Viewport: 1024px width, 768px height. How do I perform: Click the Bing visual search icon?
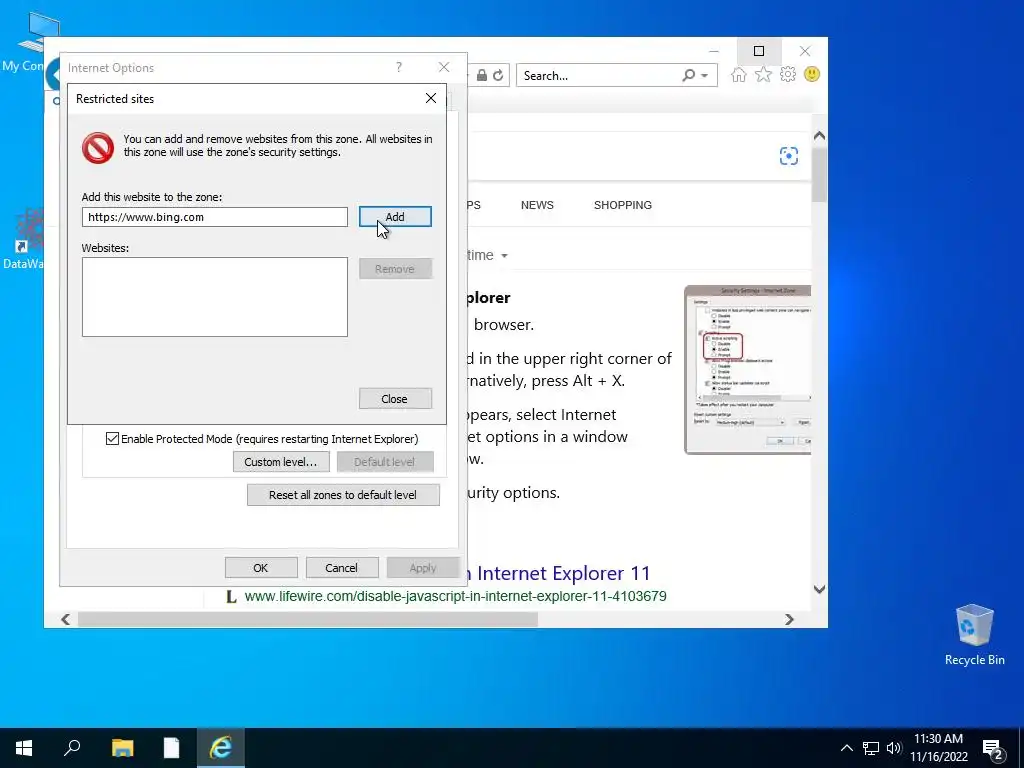(x=789, y=156)
